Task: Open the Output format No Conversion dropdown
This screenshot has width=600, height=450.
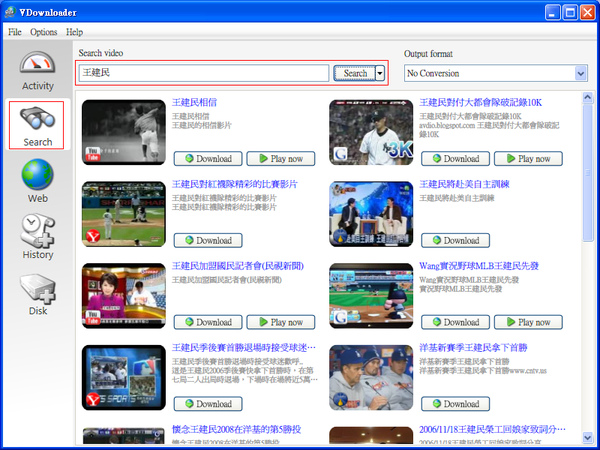Action: point(496,73)
